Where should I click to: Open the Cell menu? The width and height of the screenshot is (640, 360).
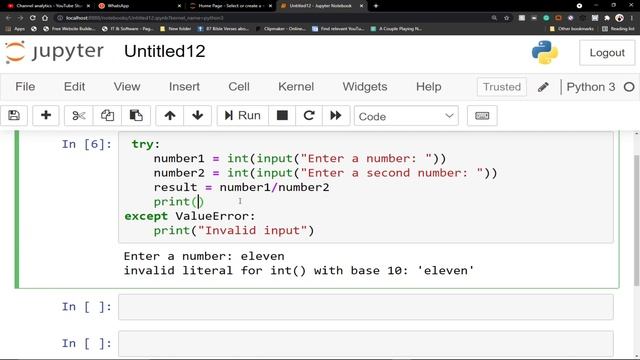[x=239, y=87]
